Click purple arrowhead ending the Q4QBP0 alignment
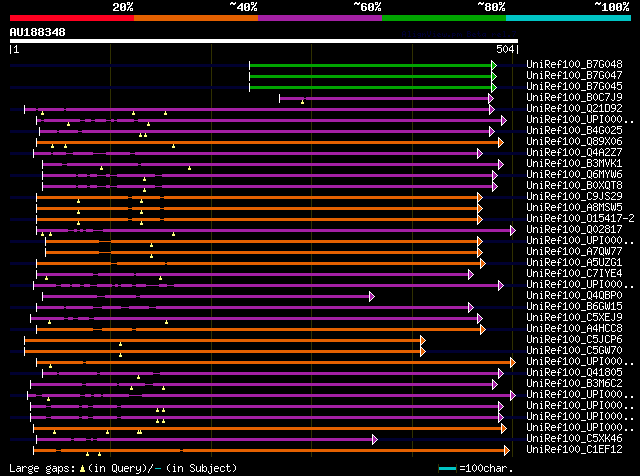 (x=372, y=297)
